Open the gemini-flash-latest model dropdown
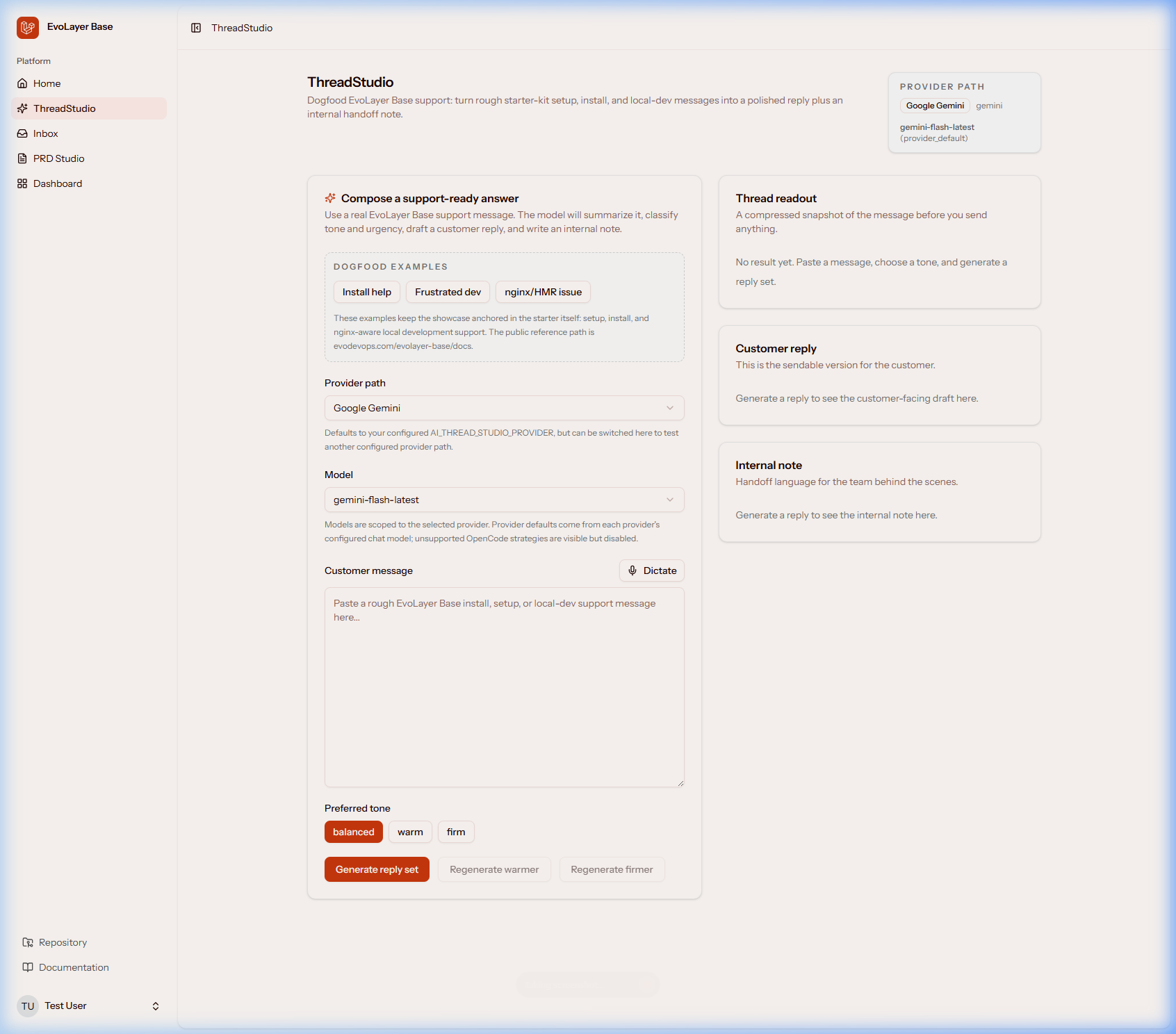The width and height of the screenshot is (1176, 1034). pyautogui.click(x=505, y=500)
